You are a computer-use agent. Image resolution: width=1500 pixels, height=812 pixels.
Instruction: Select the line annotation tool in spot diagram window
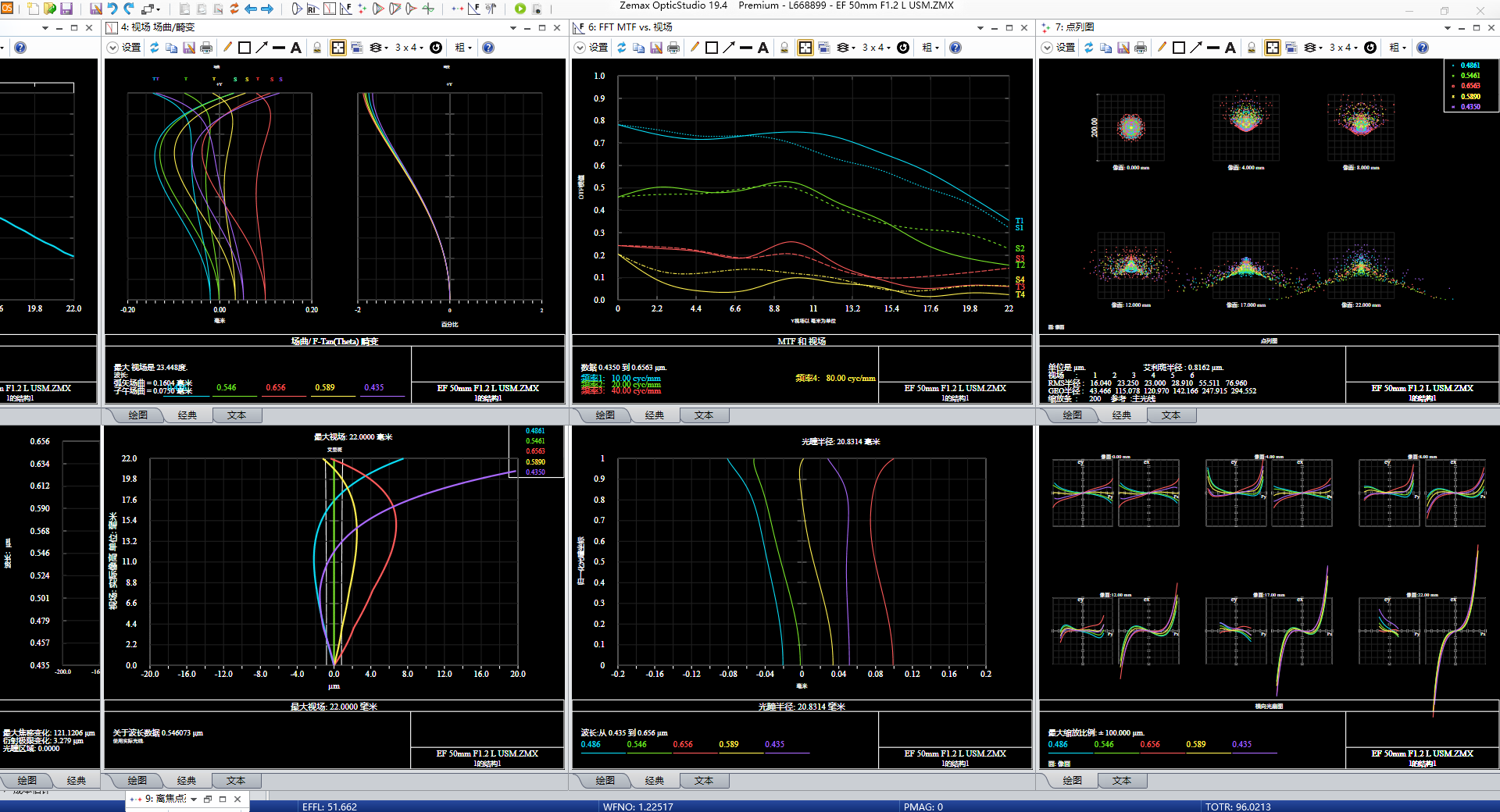click(x=1213, y=48)
